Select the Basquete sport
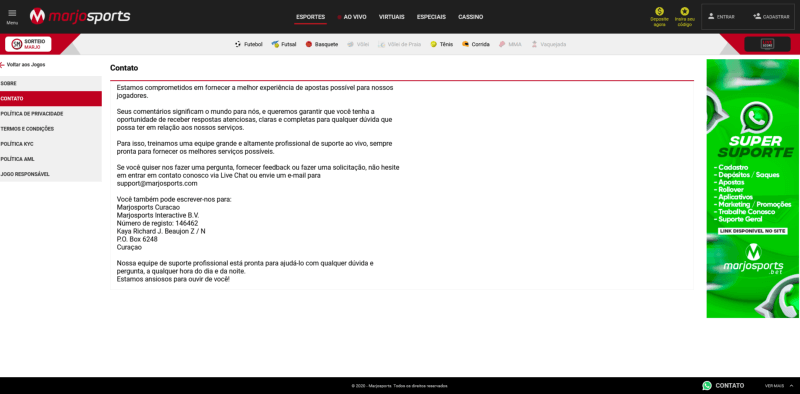Image resolution: width=800 pixels, height=394 pixels. point(321,44)
